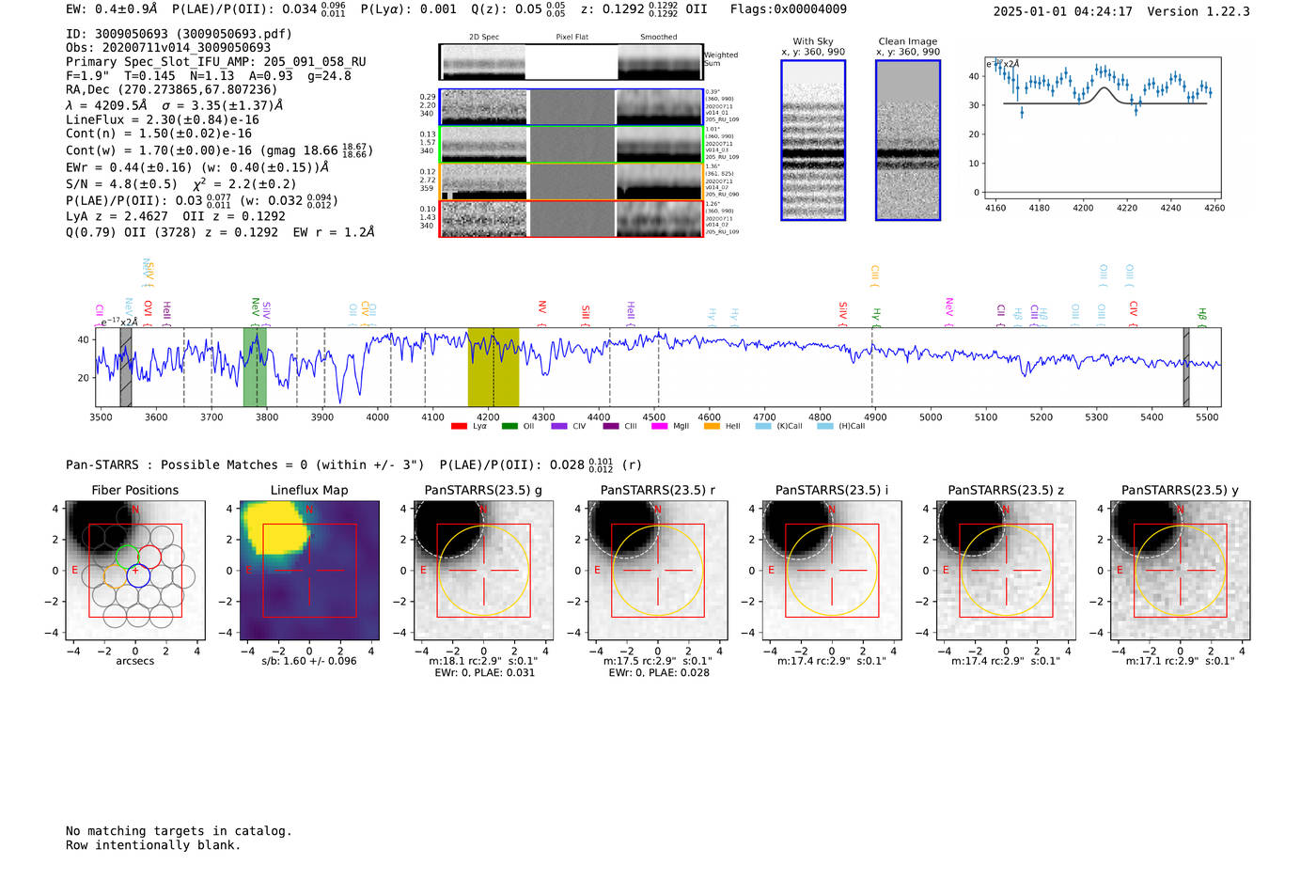Click the No matching targets in catalog text
Screen dimensions: 1316x896
(x=179, y=830)
